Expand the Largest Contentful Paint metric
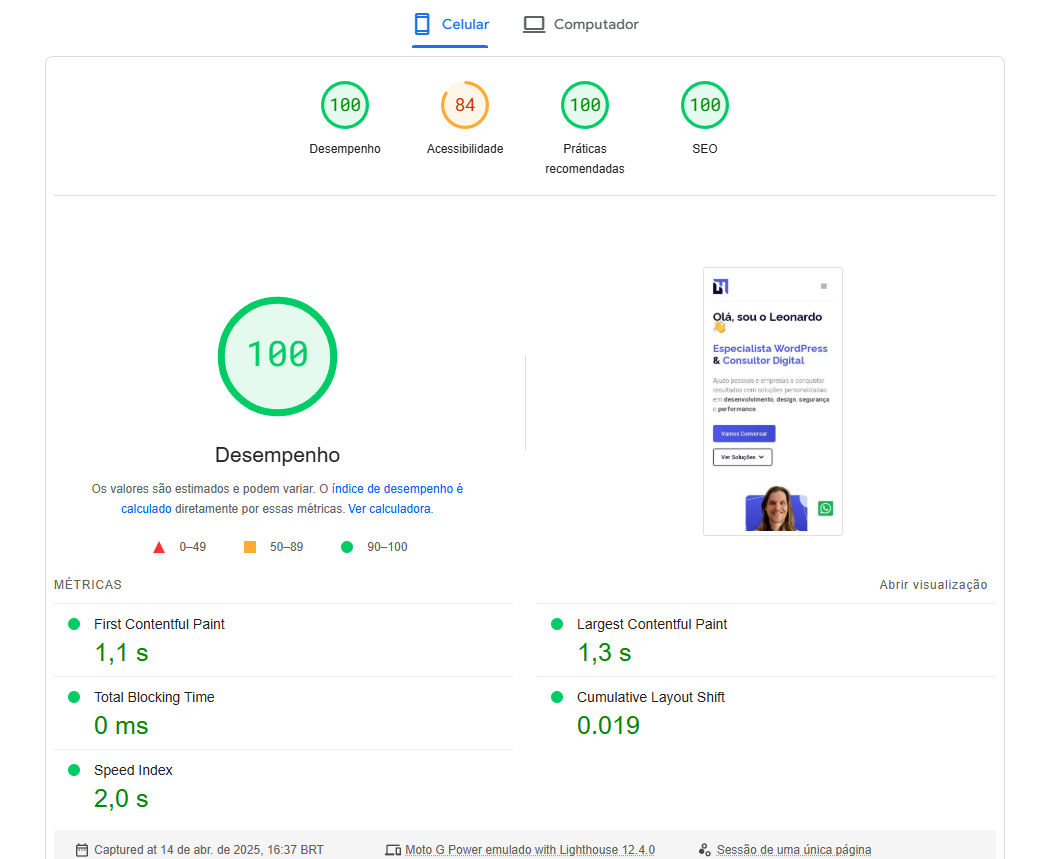 651,624
